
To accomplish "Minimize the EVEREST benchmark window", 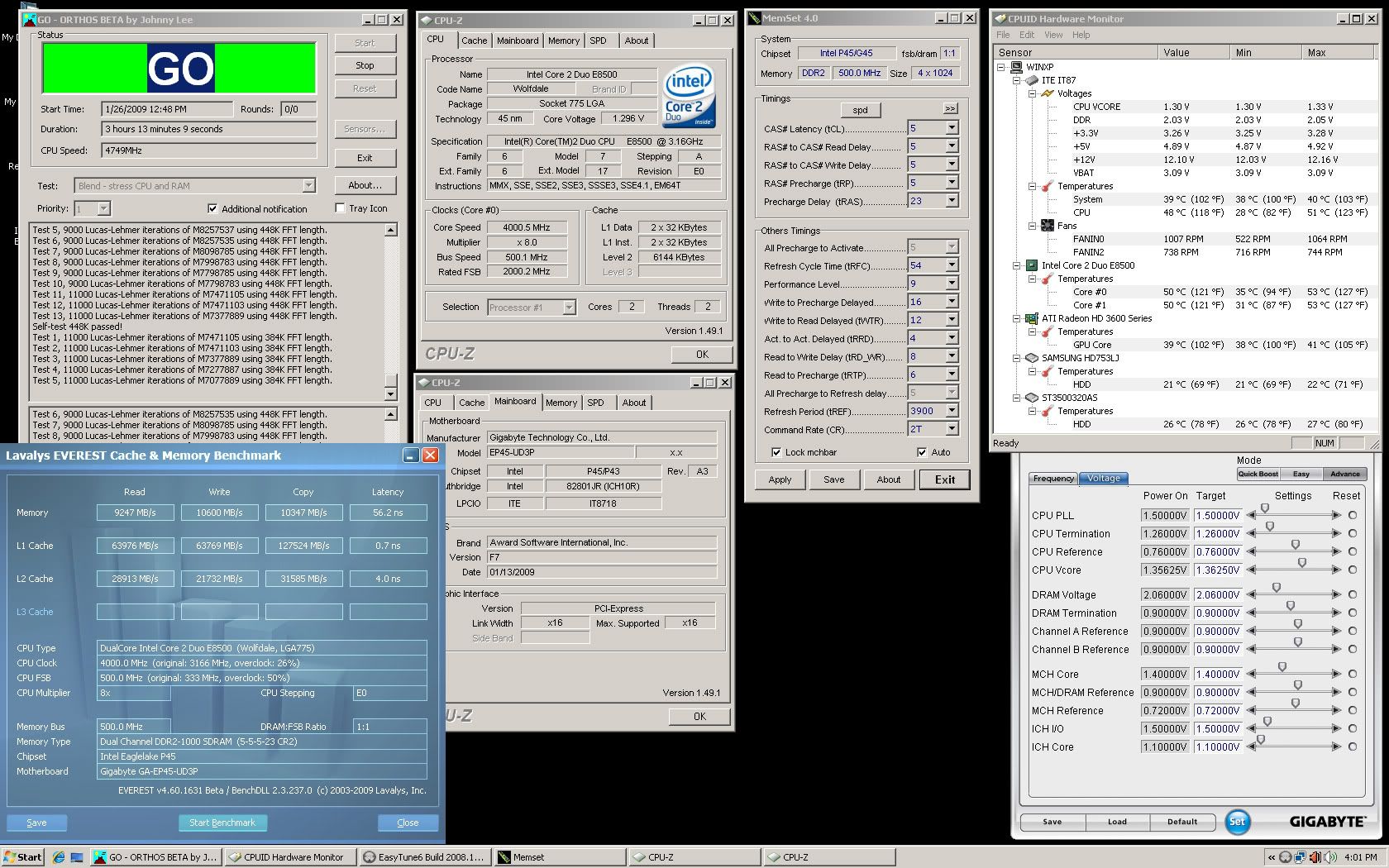I will [x=411, y=455].
